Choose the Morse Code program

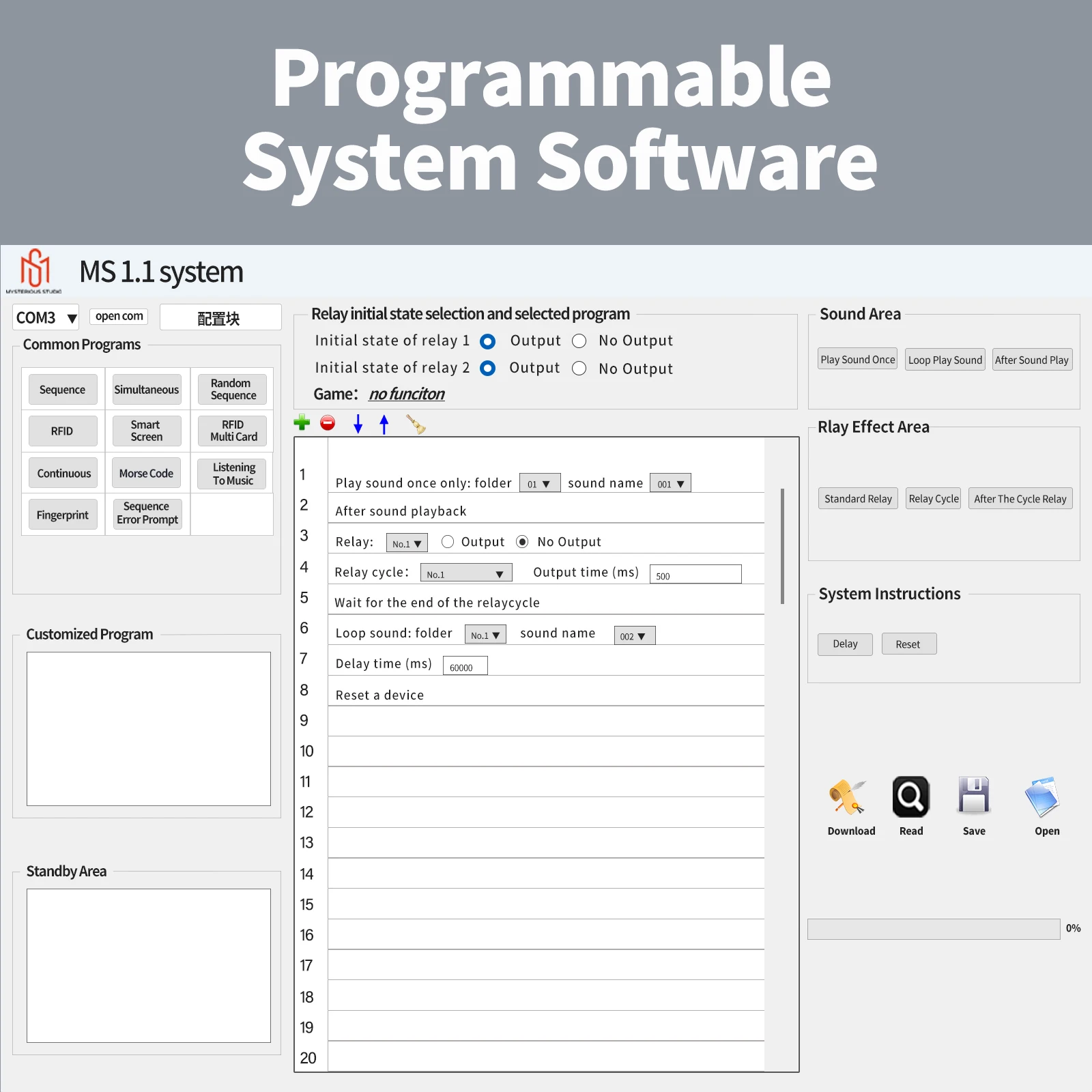tap(147, 473)
